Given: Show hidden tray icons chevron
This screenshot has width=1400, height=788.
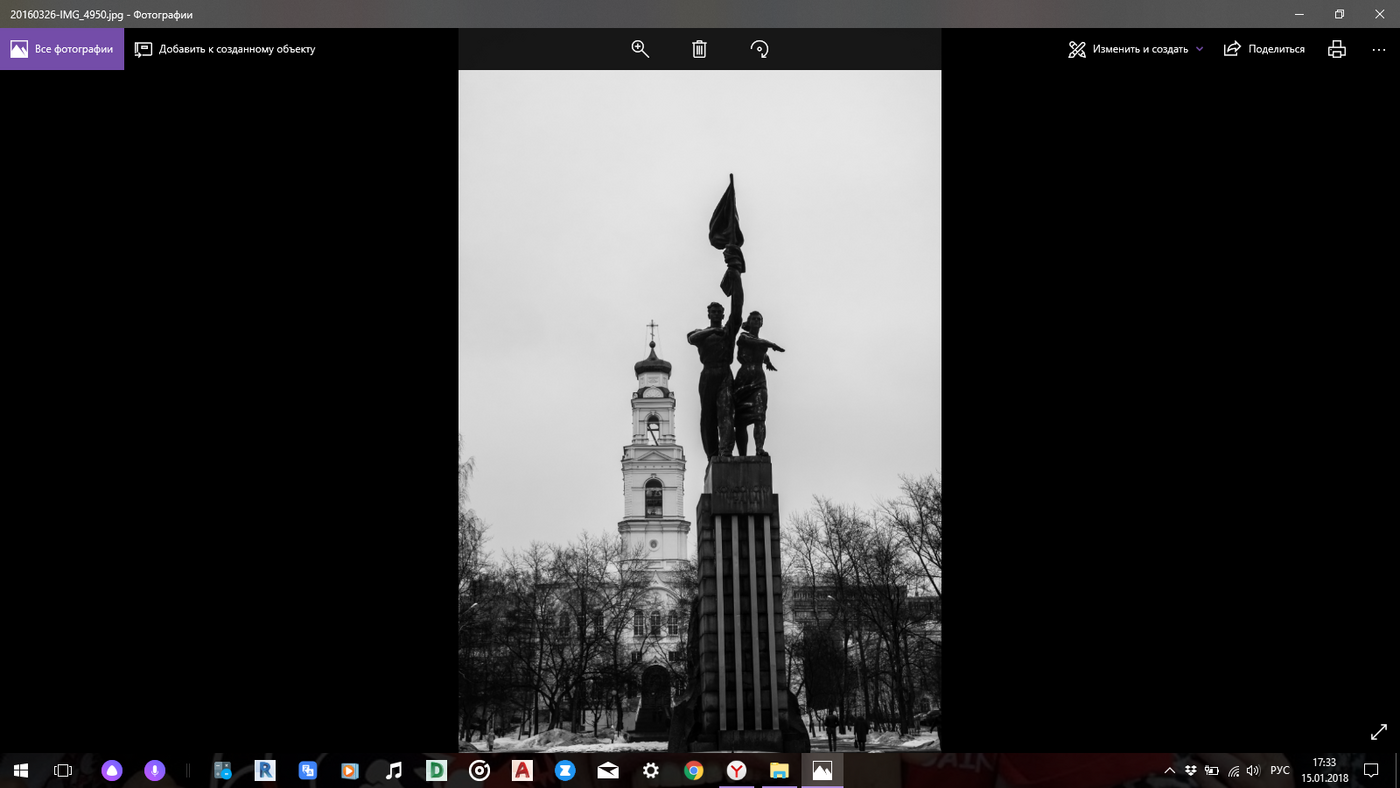Looking at the screenshot, I should click(x=1170, y=770).
